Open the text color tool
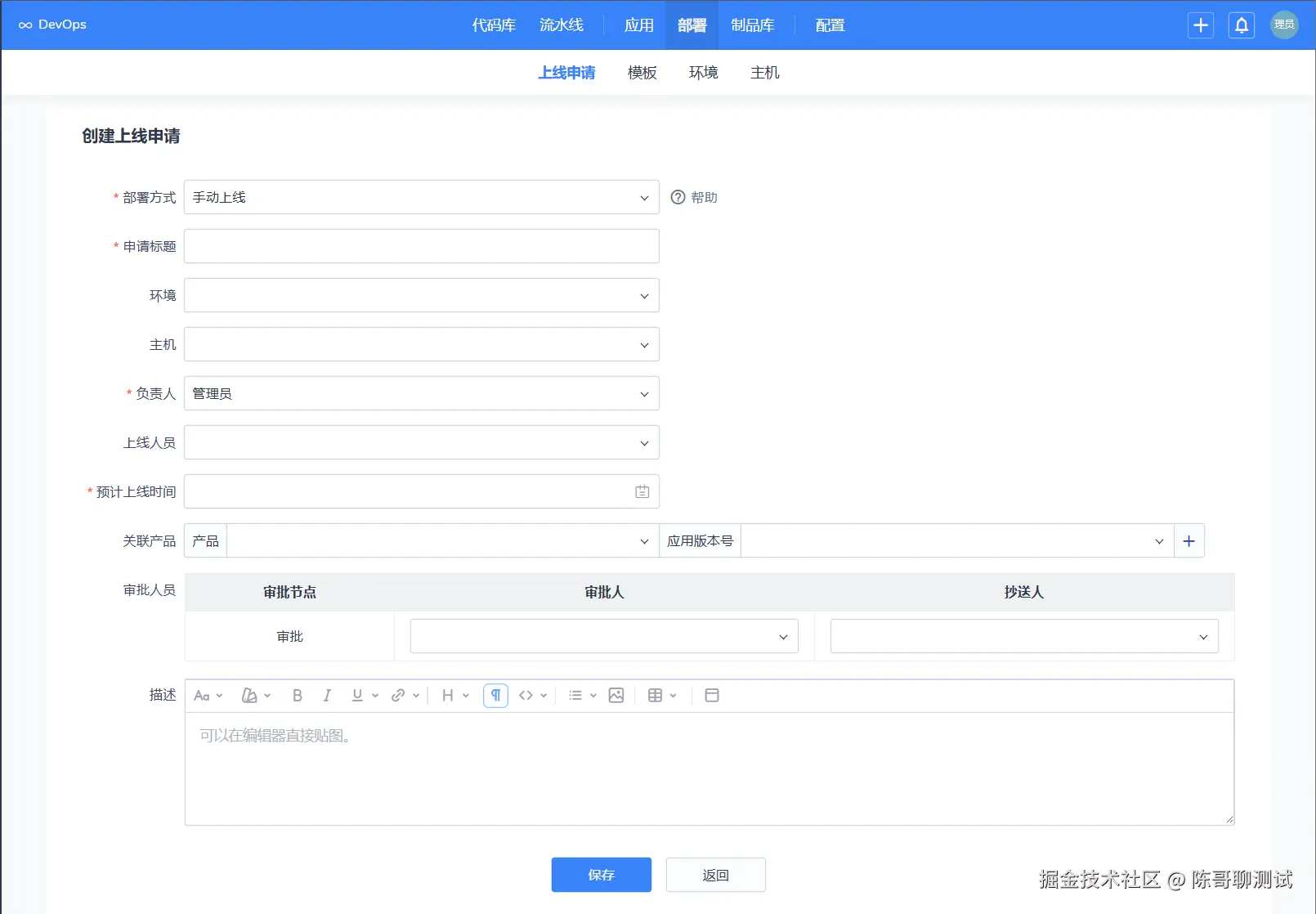The height and width of the screenshot is (914, 1316). [249, 696]
